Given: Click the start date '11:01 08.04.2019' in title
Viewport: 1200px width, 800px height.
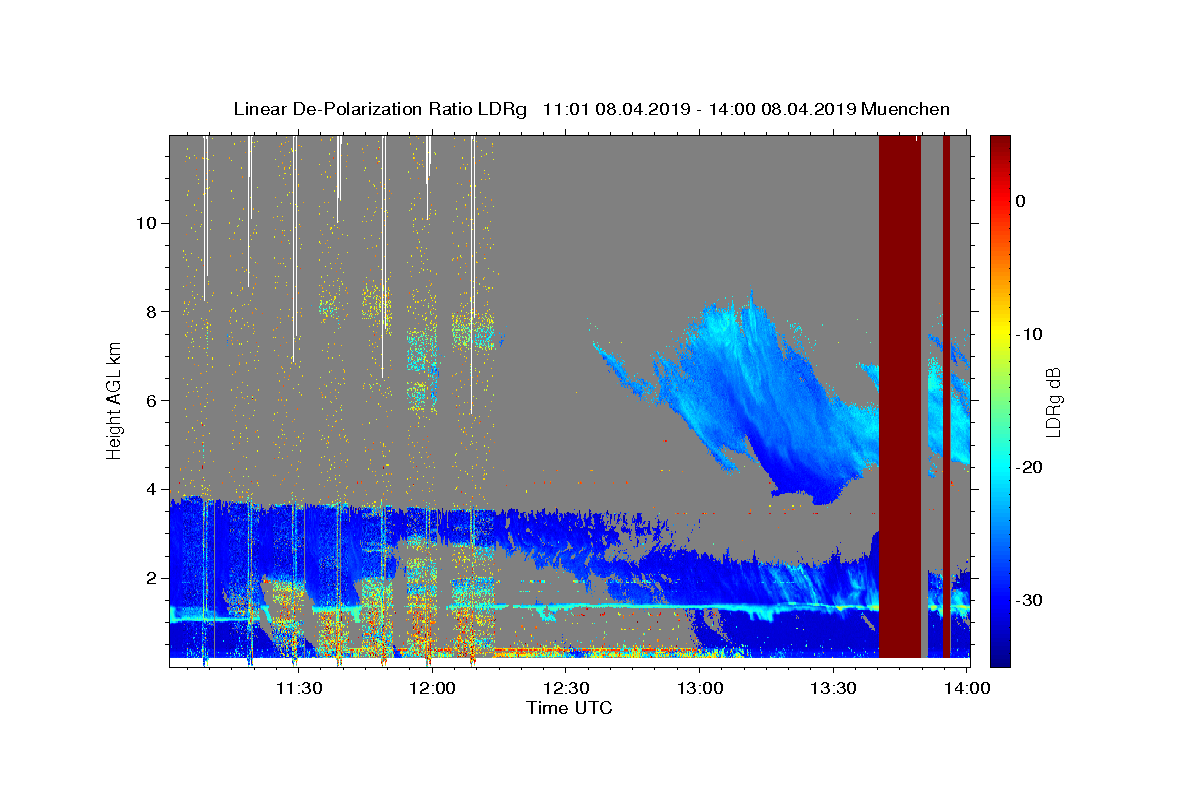Looking at the screenshot, I should point(616,109).
